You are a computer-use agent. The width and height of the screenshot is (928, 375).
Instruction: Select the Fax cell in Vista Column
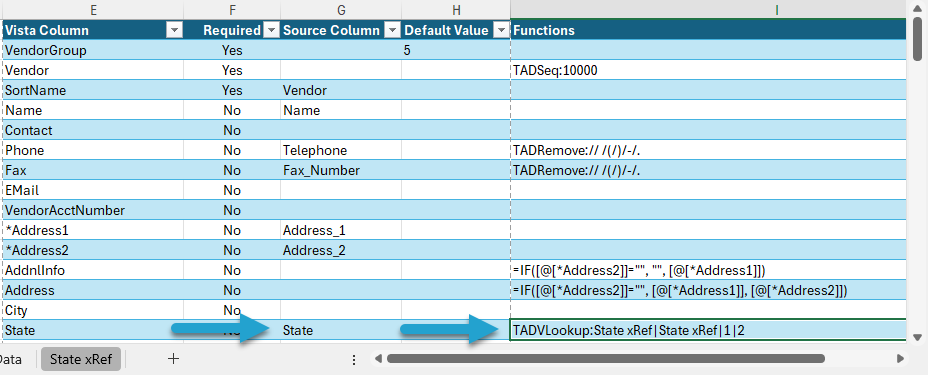pyautogui.click(x=93, y=170)
